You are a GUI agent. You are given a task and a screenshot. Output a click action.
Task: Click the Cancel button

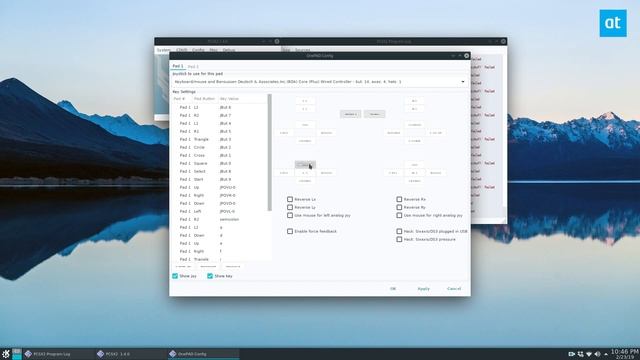454,289
